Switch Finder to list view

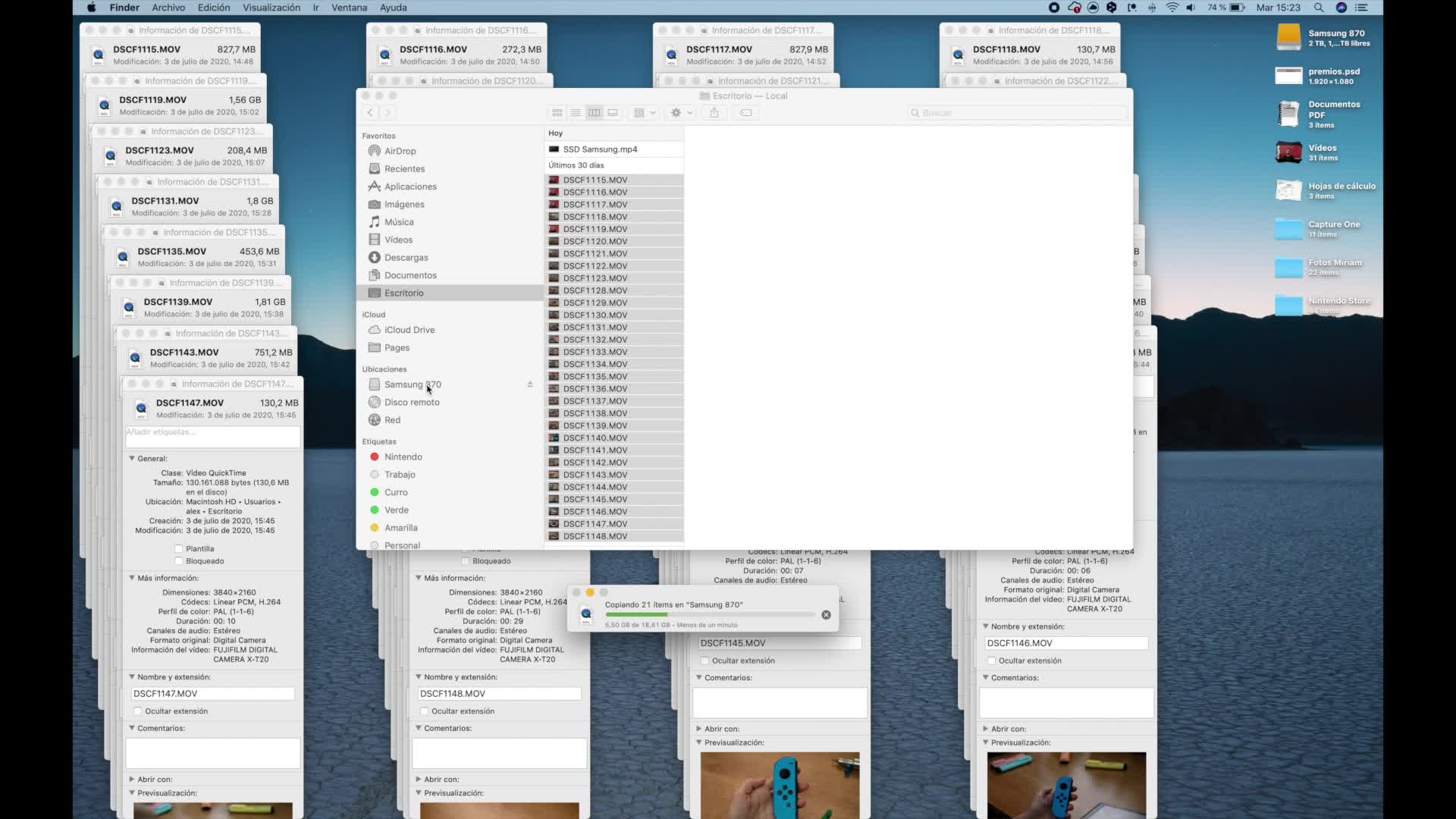[576, 113]
